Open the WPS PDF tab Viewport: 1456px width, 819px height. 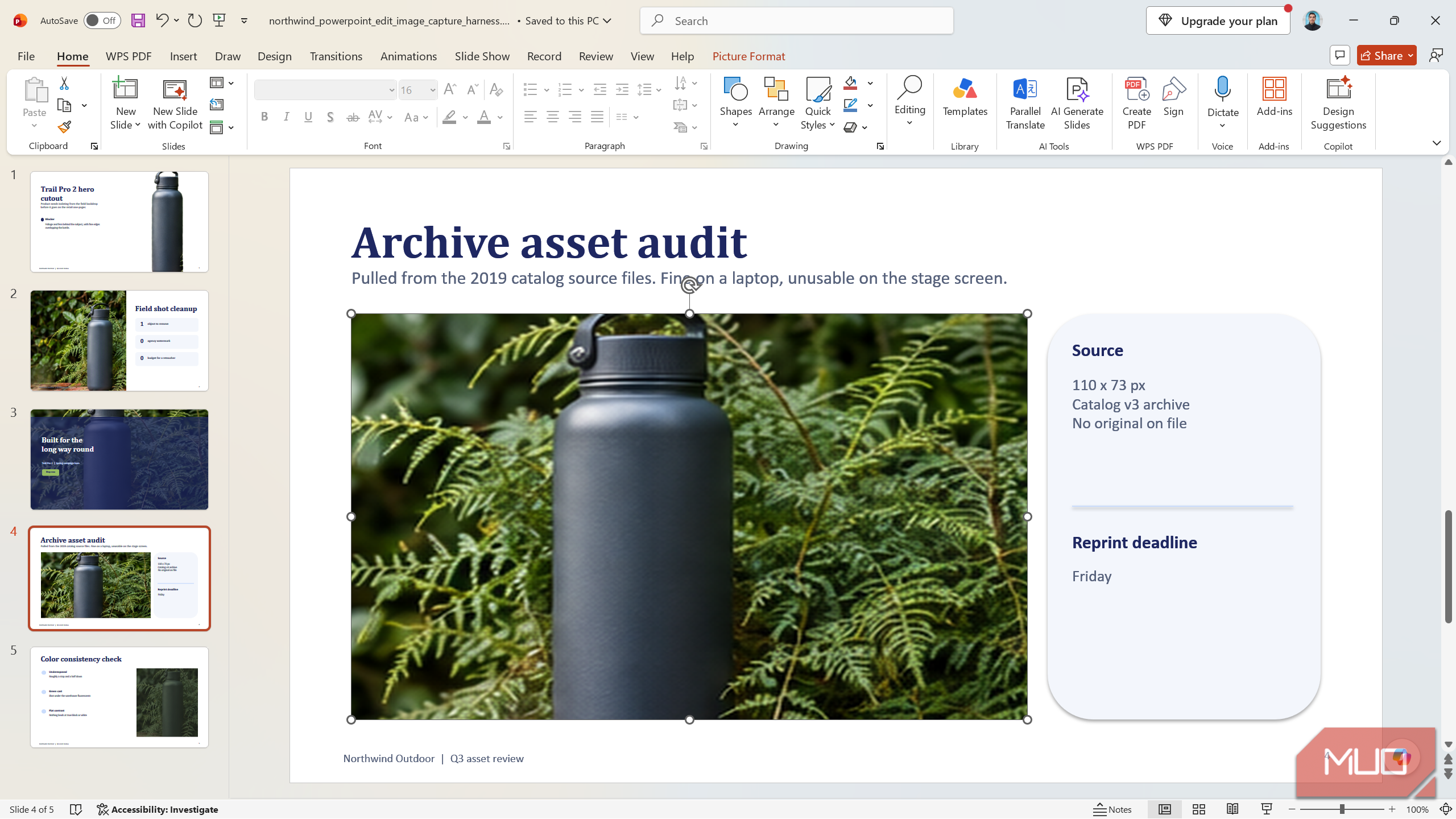129,56
